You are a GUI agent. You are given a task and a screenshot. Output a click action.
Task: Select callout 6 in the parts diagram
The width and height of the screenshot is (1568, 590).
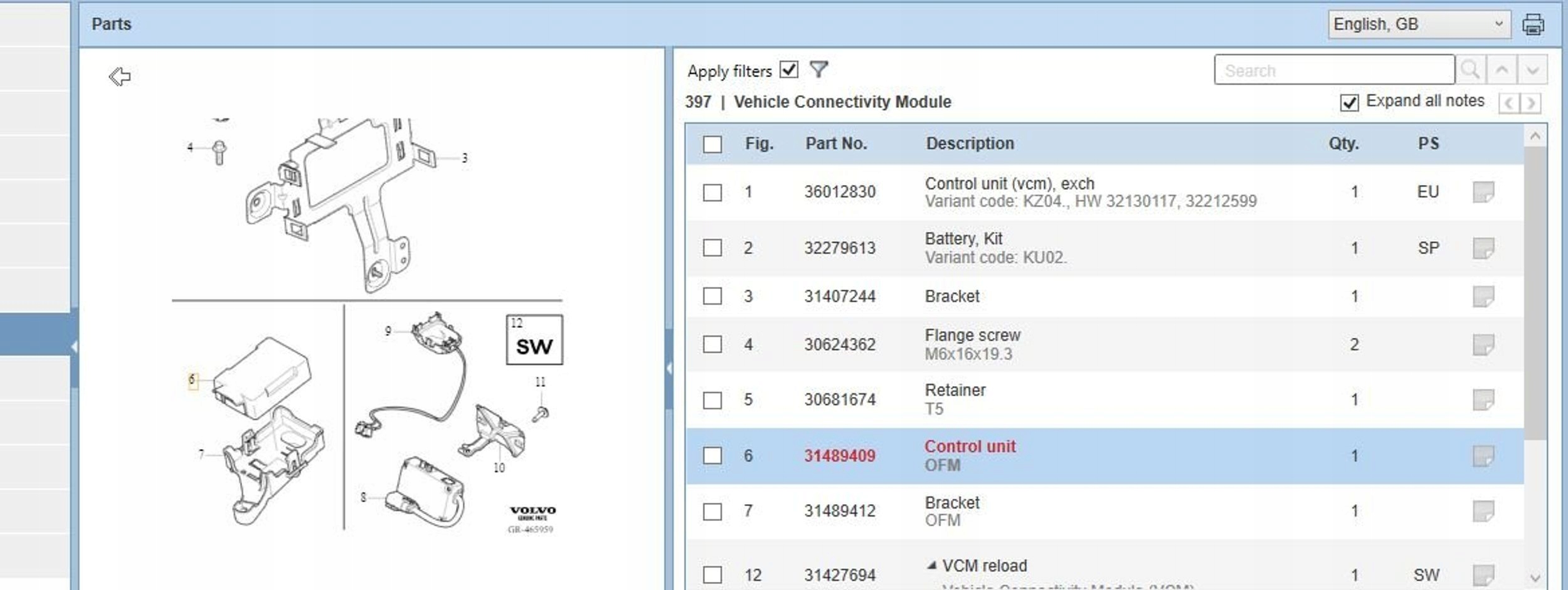tap(193, 380)
